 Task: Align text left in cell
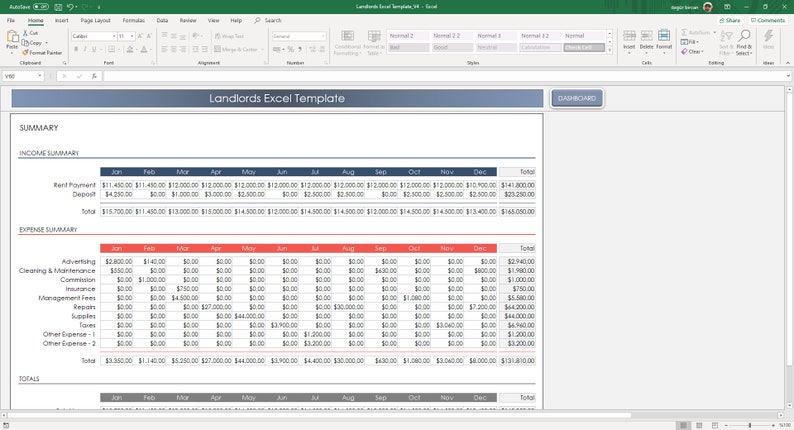(x=164, y=49)
